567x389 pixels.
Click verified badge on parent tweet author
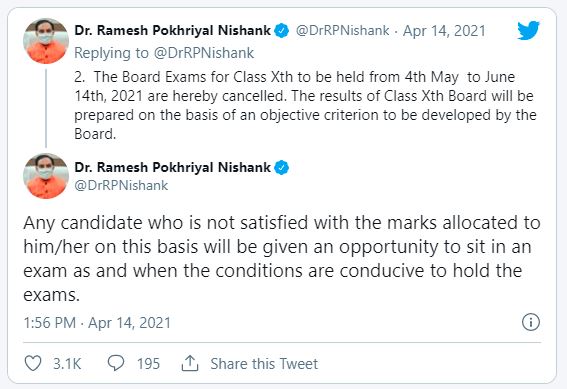[282, 31]
